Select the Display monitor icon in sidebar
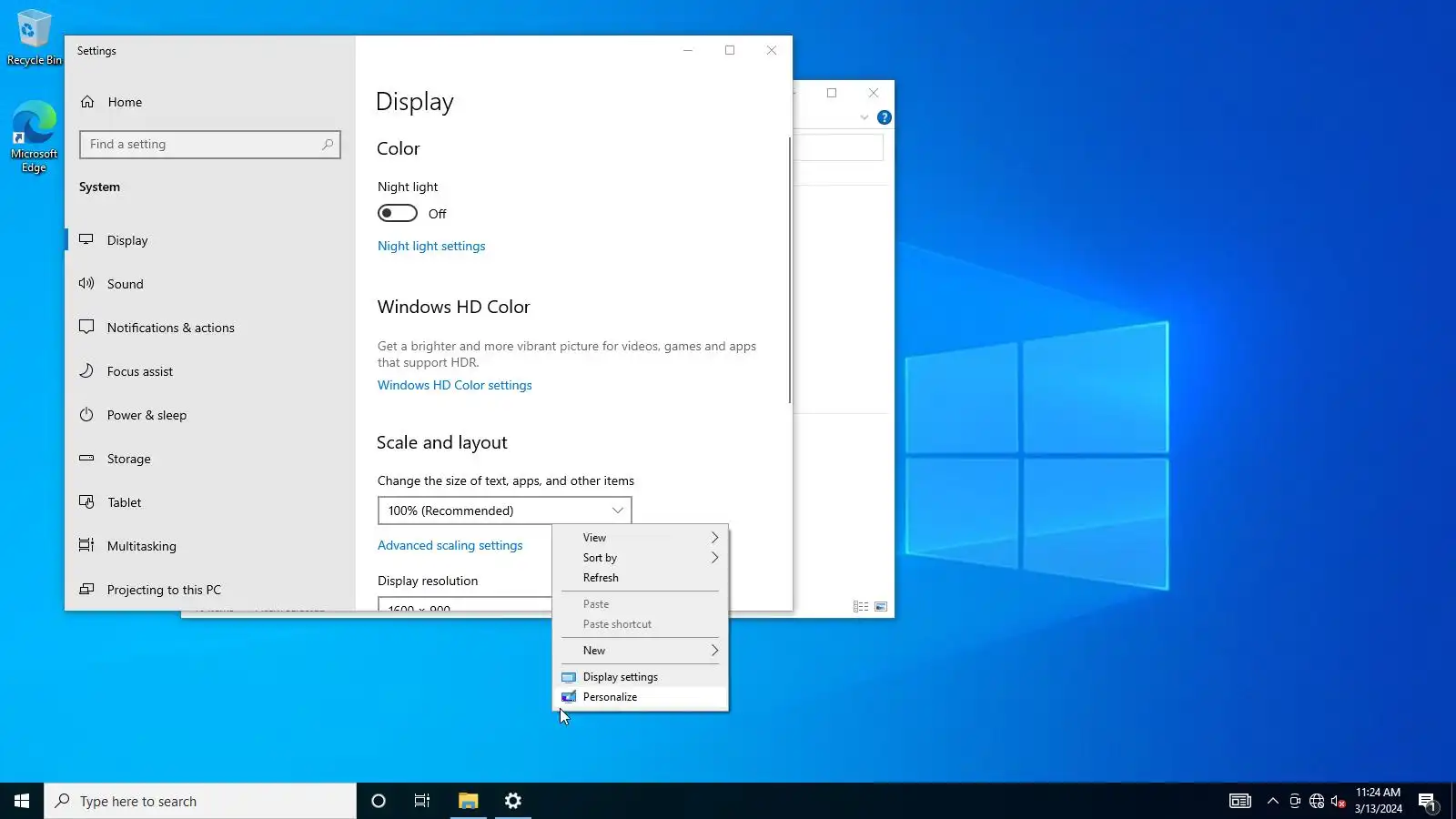1456x819 pixels. (86, 239)
